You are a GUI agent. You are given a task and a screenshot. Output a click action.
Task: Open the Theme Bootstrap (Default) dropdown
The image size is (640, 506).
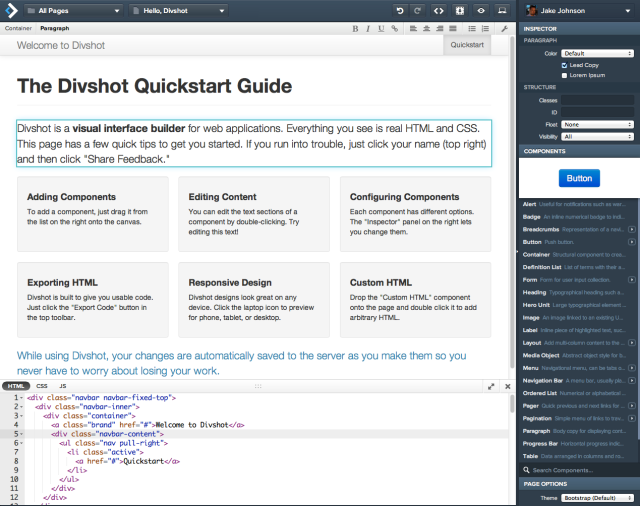point(598,498)
